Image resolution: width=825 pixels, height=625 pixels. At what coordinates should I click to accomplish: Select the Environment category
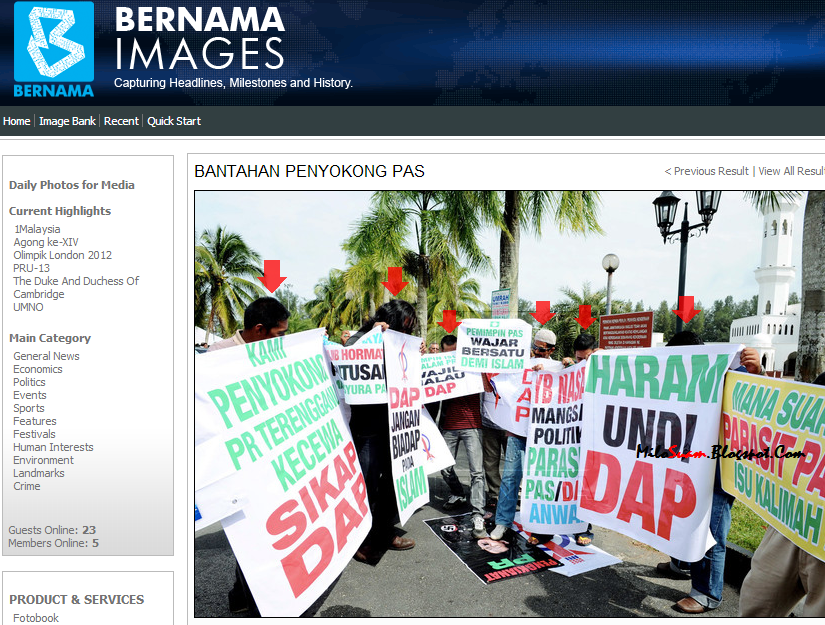pos(44,460)
